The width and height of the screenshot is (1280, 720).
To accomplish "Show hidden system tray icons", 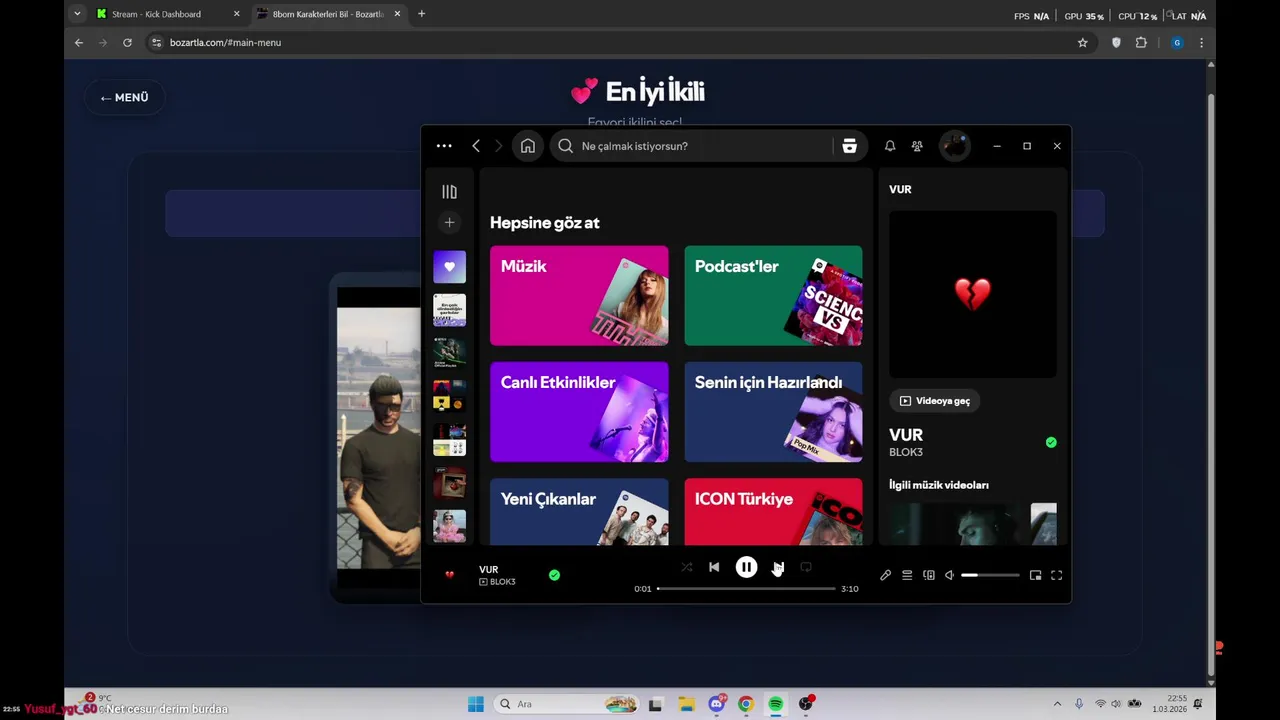I will click(1057, 704).
